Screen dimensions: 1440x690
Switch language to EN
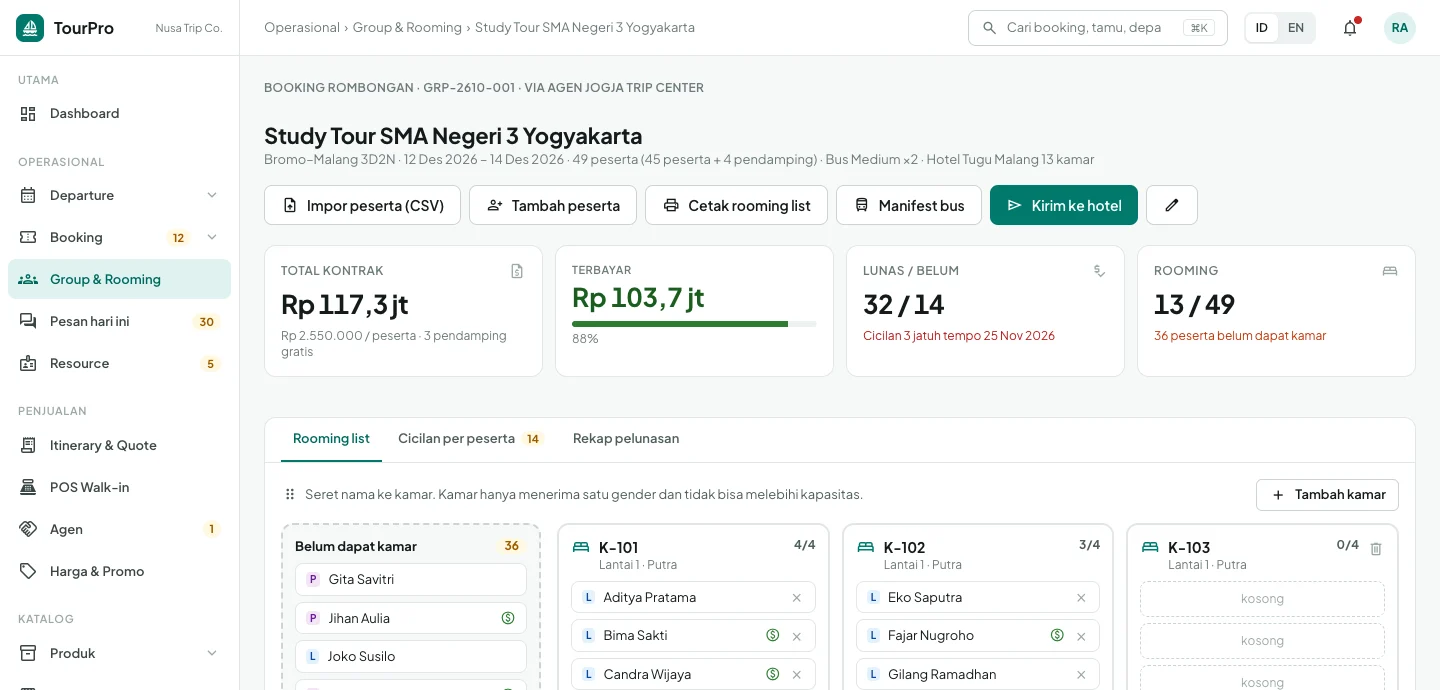pyautogui.click(x=1296, y=28)
